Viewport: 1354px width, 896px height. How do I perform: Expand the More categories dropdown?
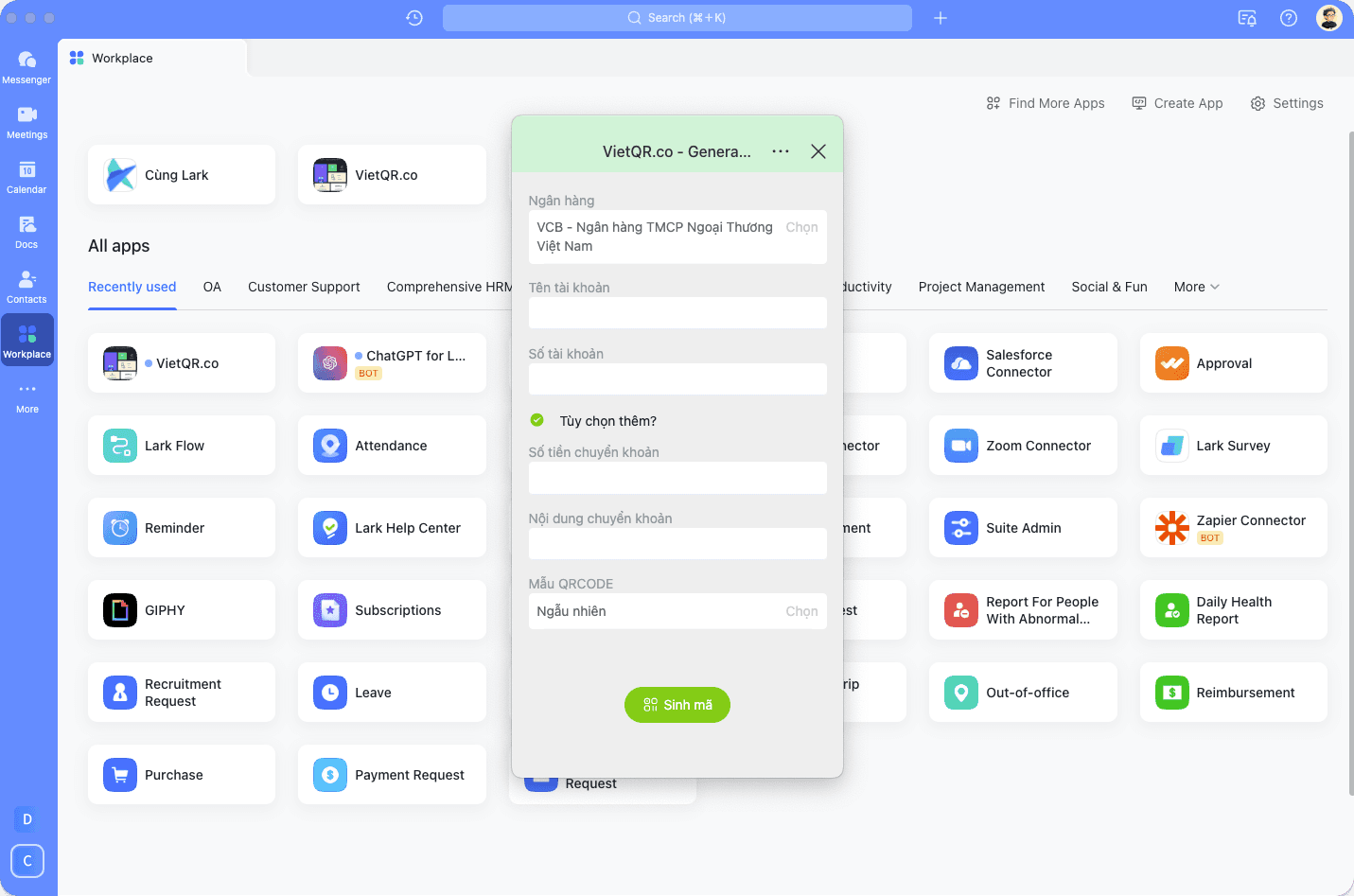click(x=1196, y=287)
